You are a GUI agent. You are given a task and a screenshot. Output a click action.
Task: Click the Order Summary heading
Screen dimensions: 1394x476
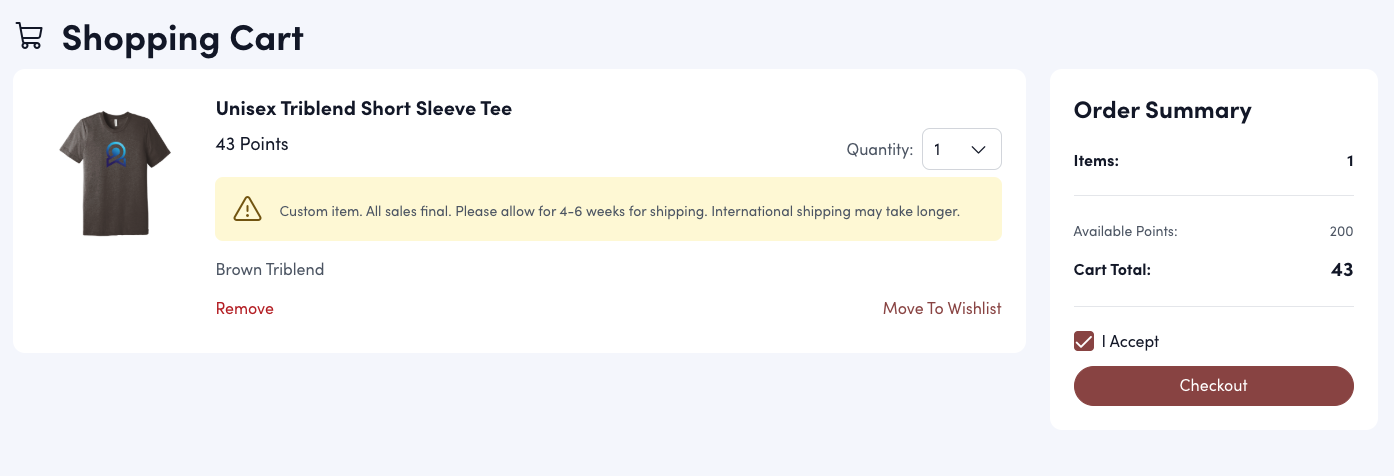pyautogui.click(x=1162, y=110)
